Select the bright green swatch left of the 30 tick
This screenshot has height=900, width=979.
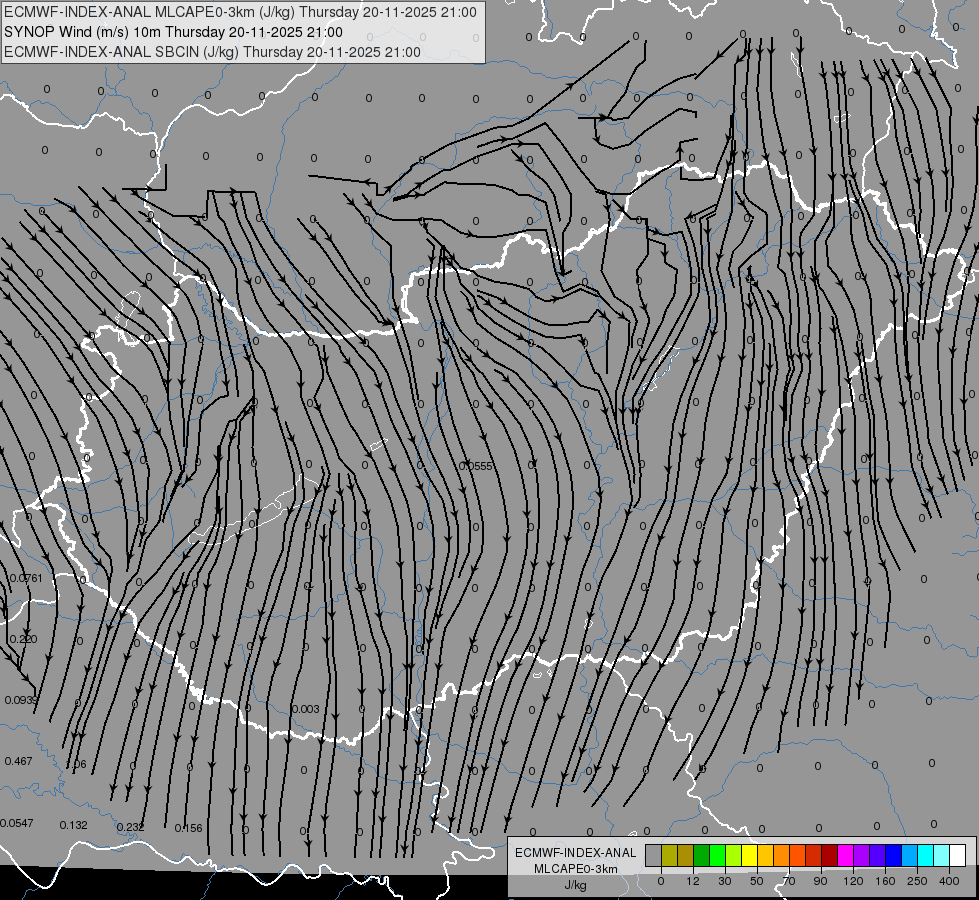[717, 855]
